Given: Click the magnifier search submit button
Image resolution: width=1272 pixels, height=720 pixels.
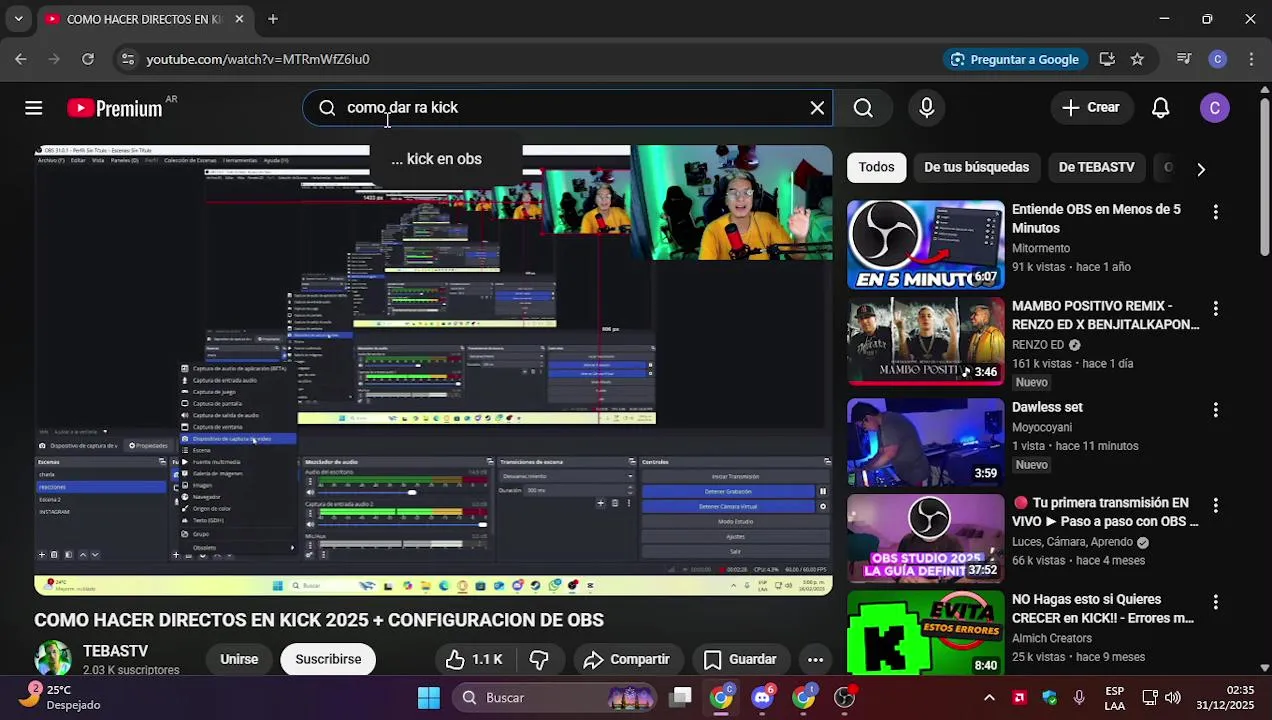Looking at the screenshot, I should [863, 108].
